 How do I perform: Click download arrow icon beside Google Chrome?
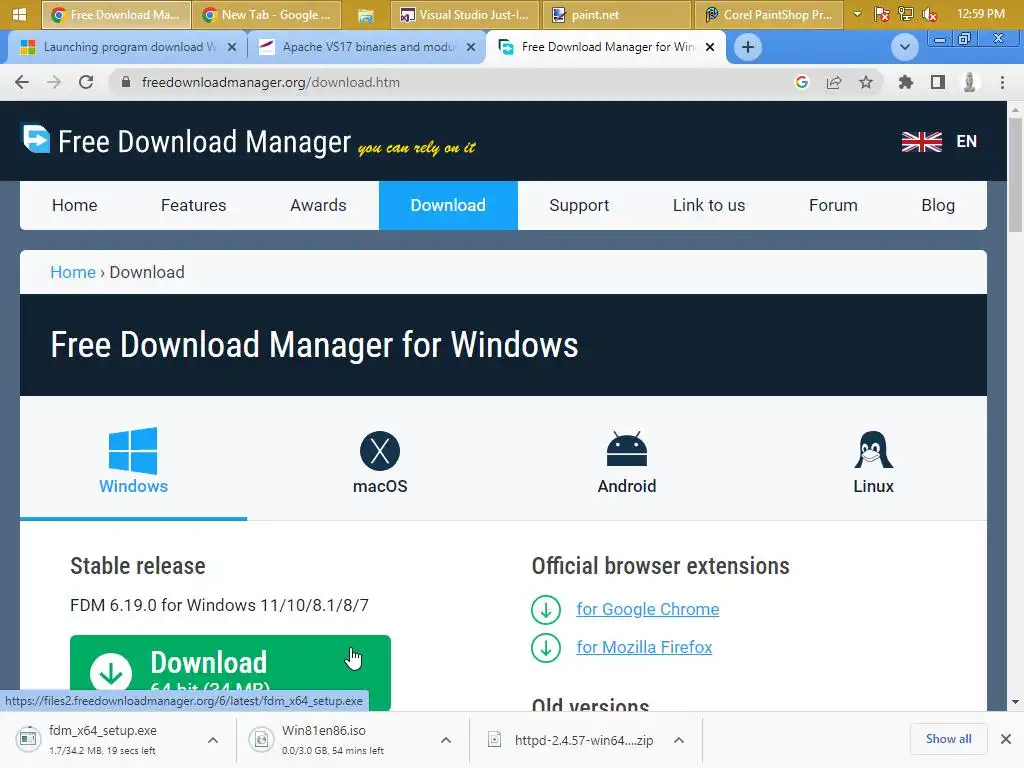click(x=546, y=610)
